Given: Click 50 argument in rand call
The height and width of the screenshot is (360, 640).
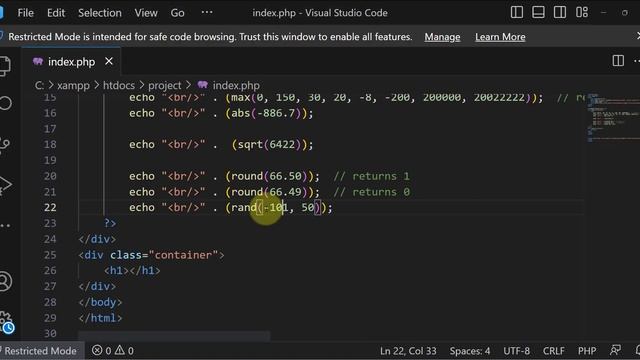Looking at the screenshot, I should [x=308, y=207].
